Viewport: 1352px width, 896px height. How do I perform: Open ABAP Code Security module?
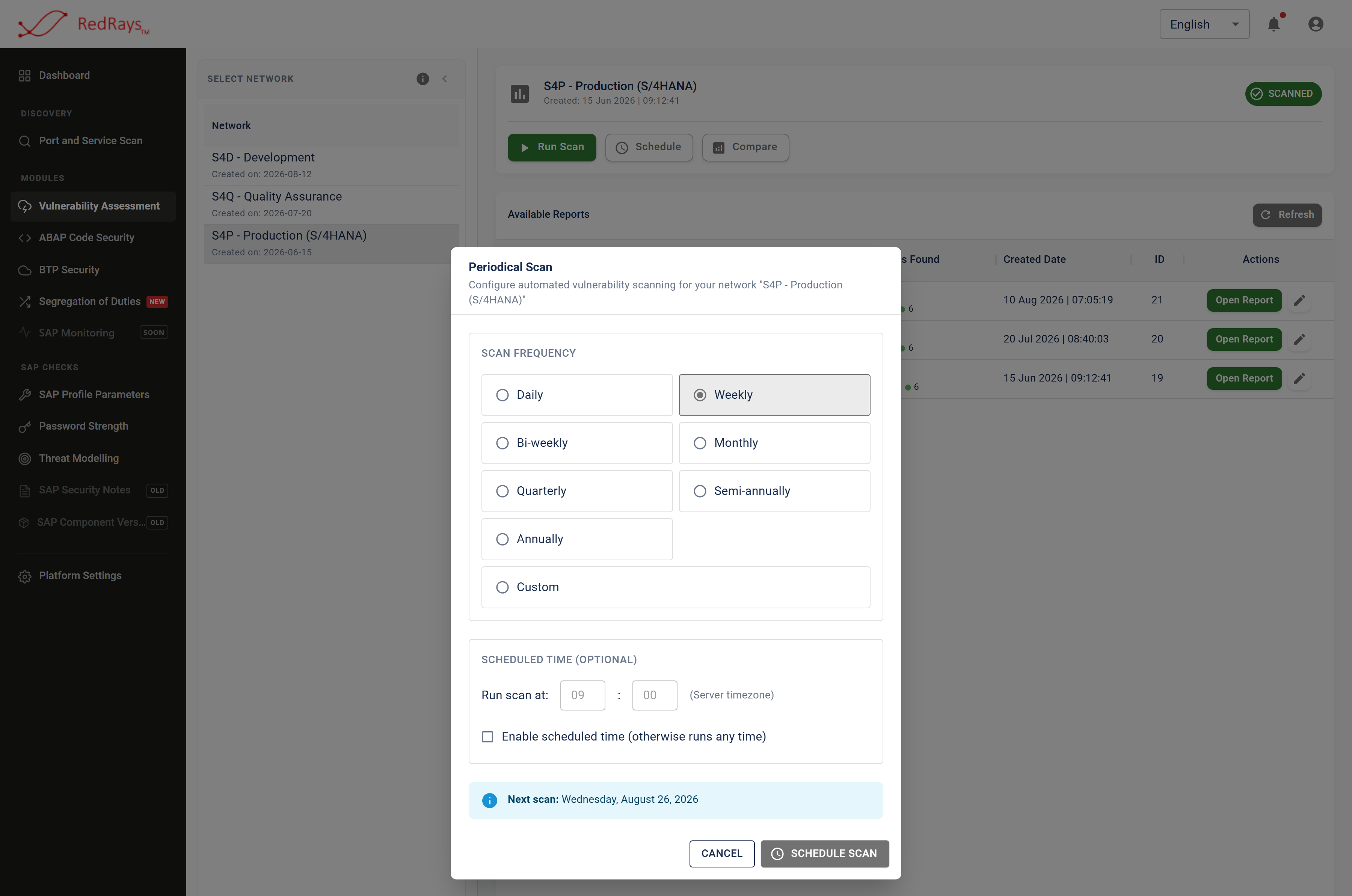93,238
